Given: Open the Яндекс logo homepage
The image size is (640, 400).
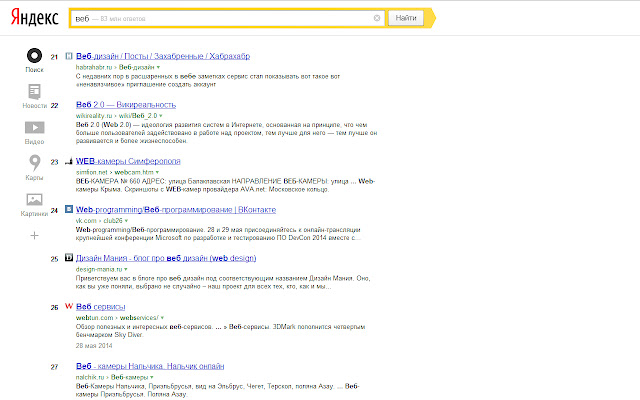Looking at the screenshot, I should tap(32, 18).
